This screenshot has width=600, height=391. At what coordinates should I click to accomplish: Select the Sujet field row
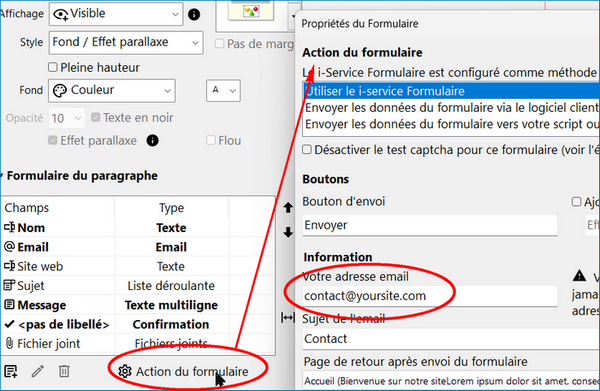click(138, 285)
